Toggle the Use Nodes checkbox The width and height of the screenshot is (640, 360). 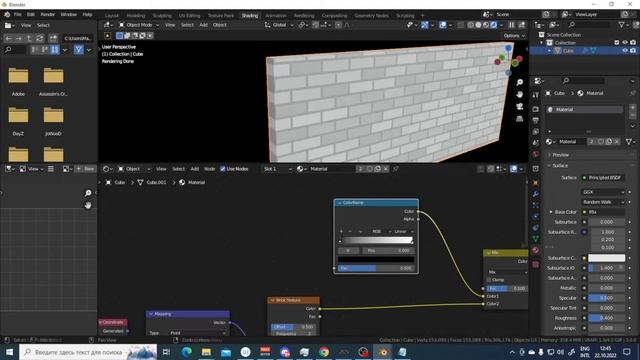coord(223,169)
